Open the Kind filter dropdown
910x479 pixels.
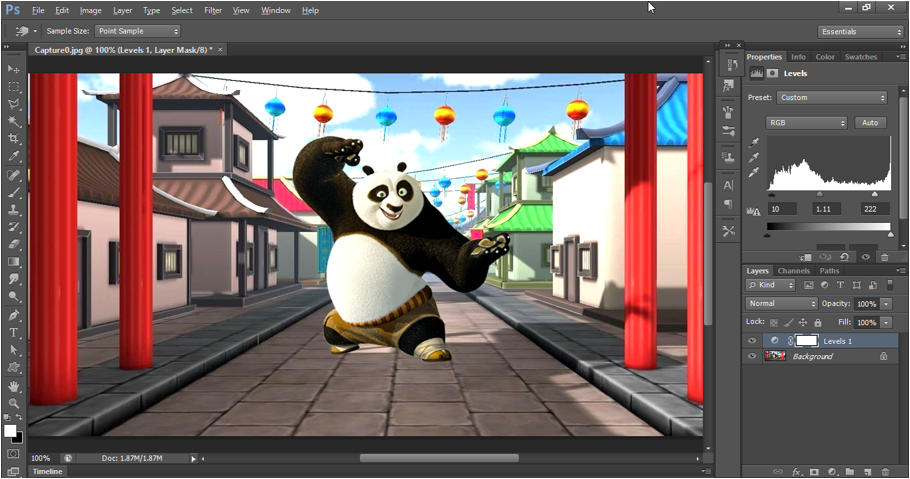click(771, 285)
